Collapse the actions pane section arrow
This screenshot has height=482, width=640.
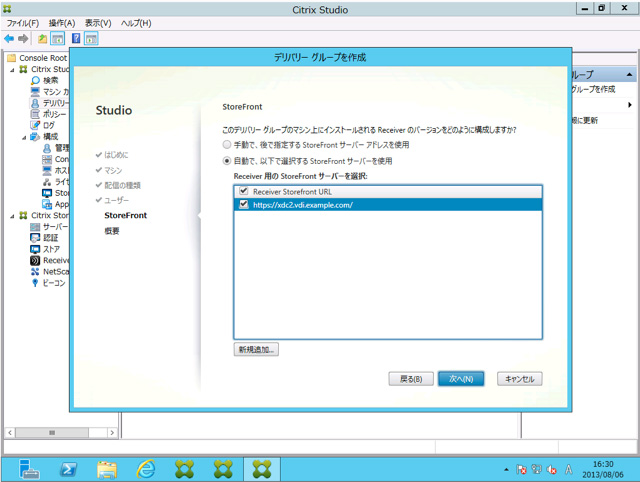point(629,75)
